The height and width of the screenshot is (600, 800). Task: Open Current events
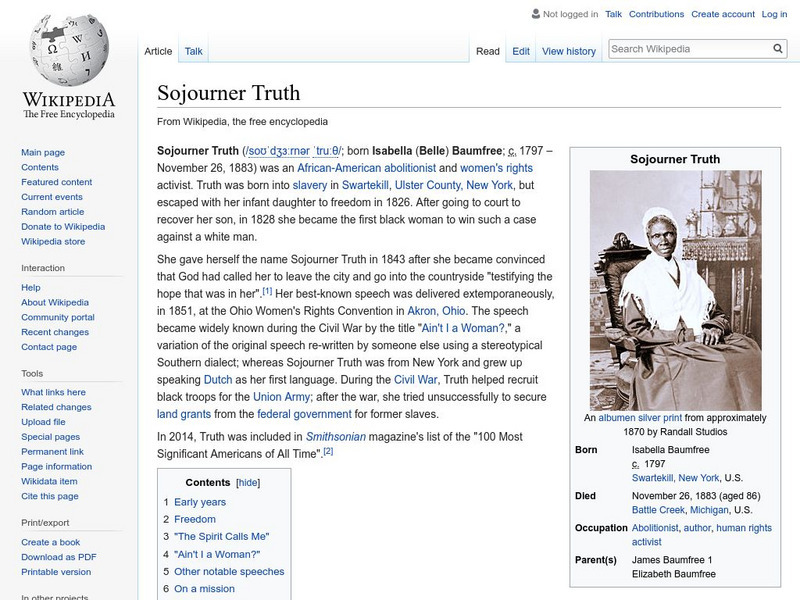52,196
